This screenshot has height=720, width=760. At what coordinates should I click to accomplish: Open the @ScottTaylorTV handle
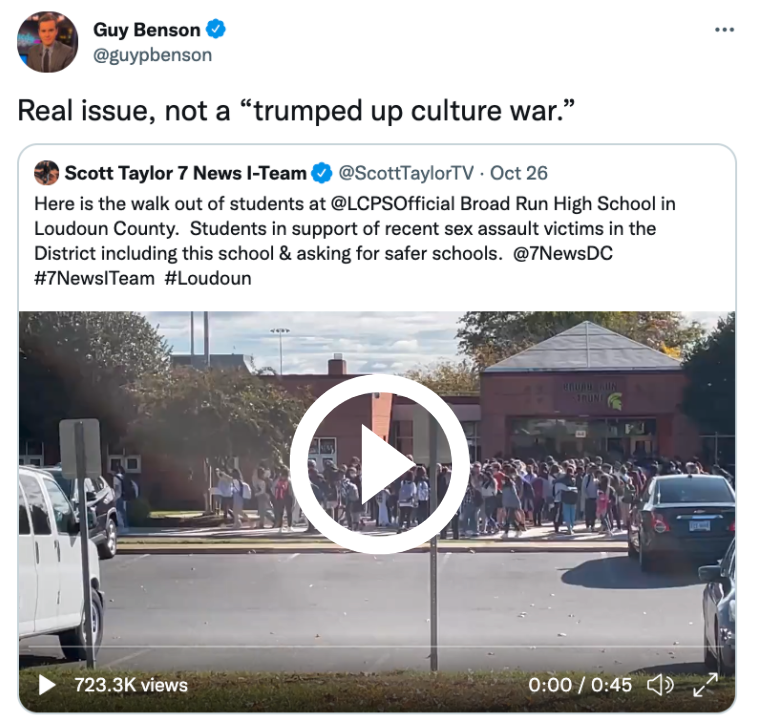406,173
